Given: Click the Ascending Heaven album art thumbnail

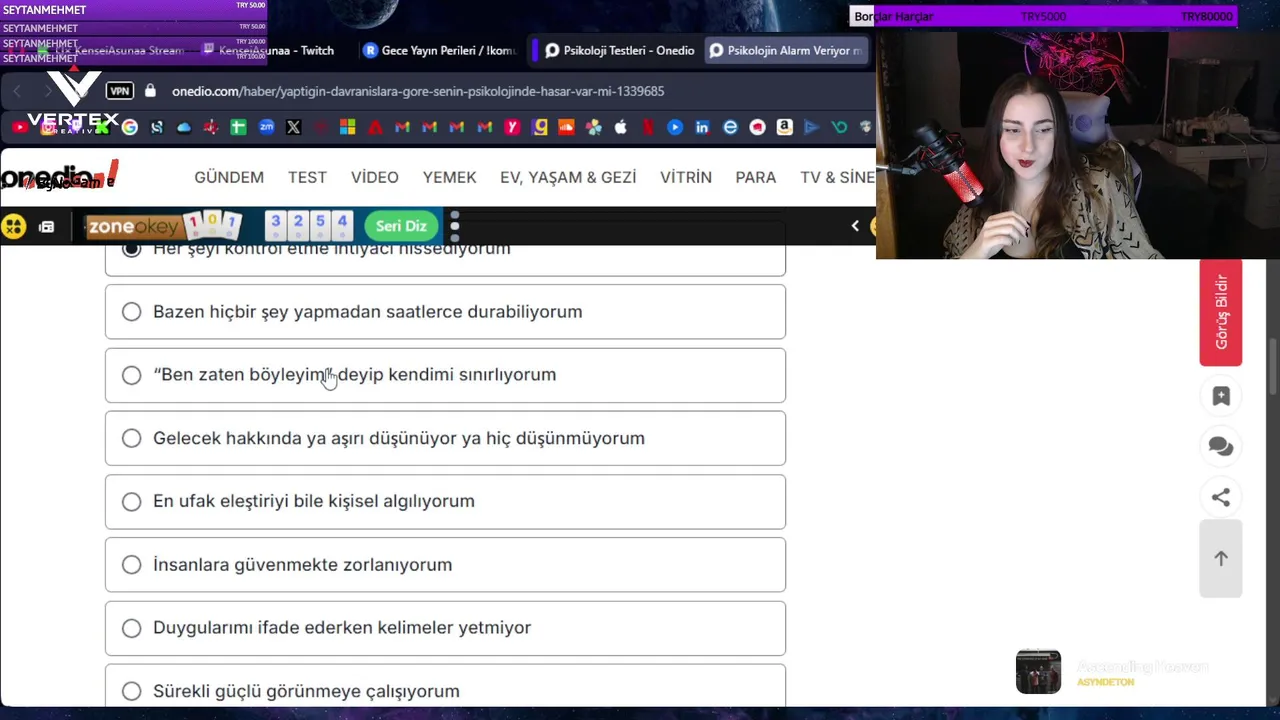Looking at the screenshot, I should point(1038,672).
